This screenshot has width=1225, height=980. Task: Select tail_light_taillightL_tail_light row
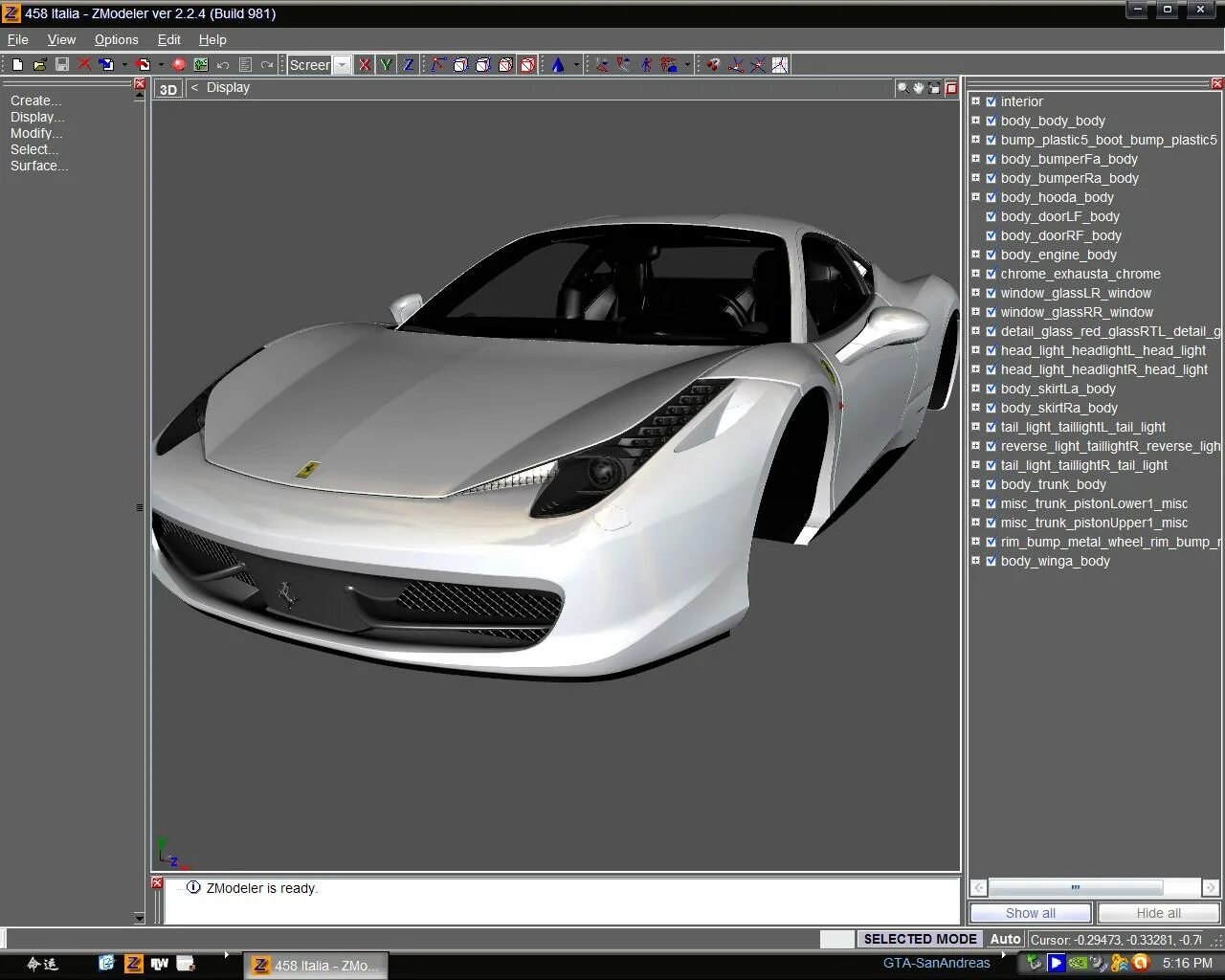1082,427
